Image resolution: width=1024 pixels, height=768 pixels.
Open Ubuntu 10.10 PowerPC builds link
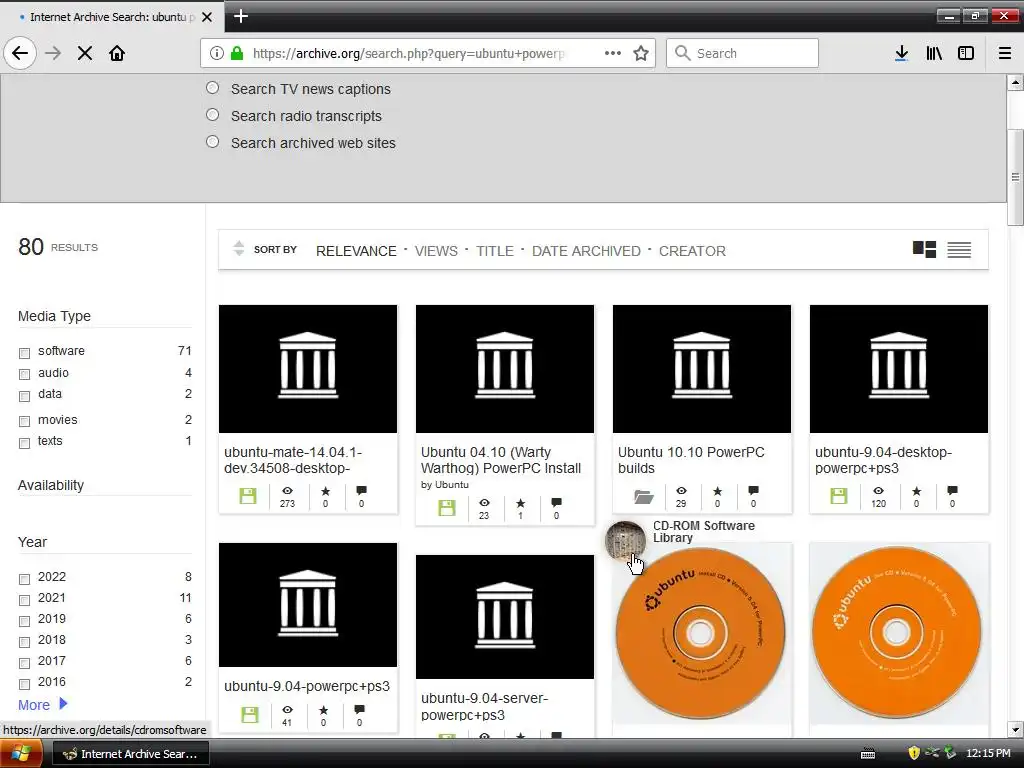click(x=691, y=460)
